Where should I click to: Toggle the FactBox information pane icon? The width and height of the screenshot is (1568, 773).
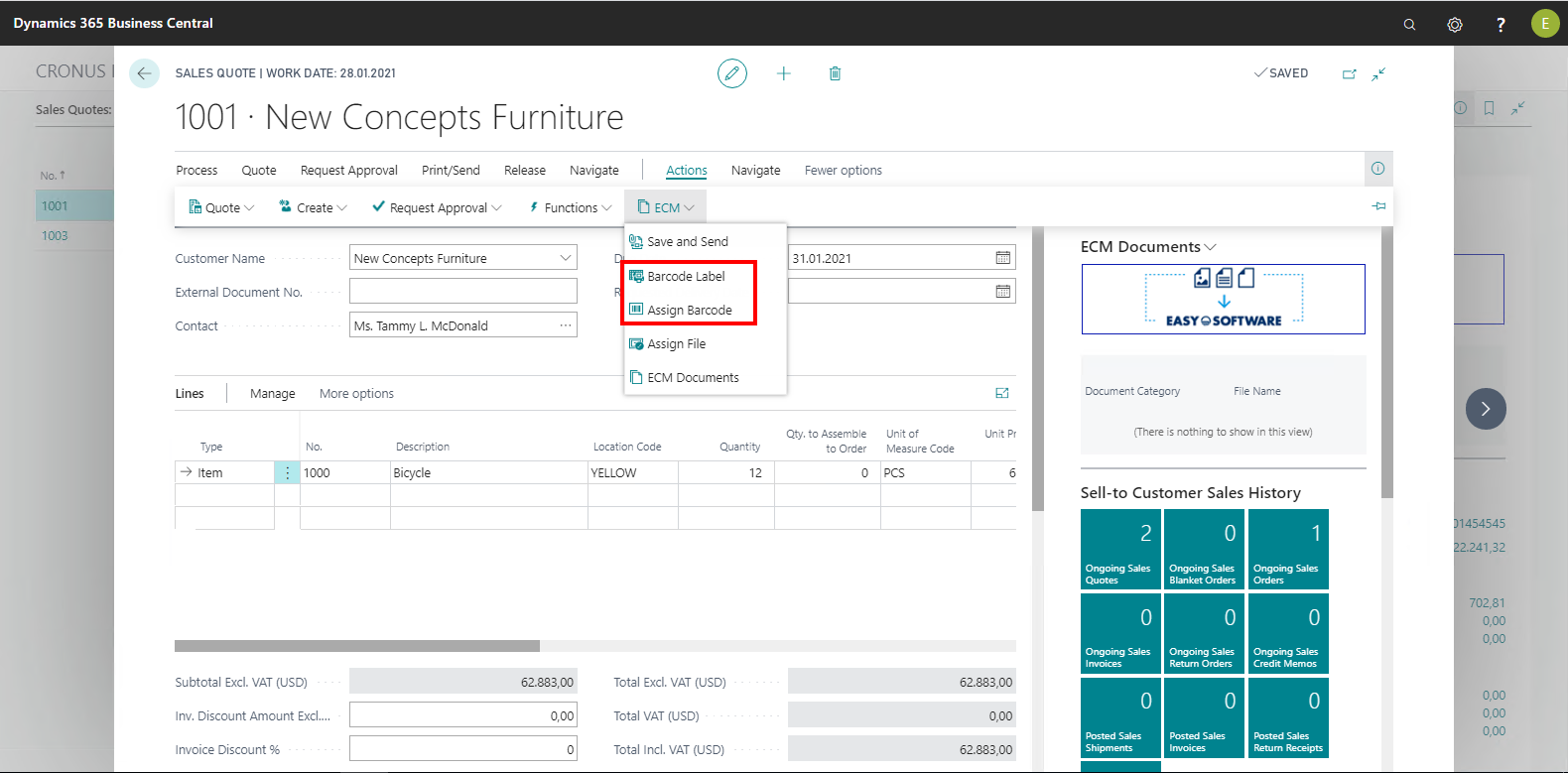[1377, 169]
